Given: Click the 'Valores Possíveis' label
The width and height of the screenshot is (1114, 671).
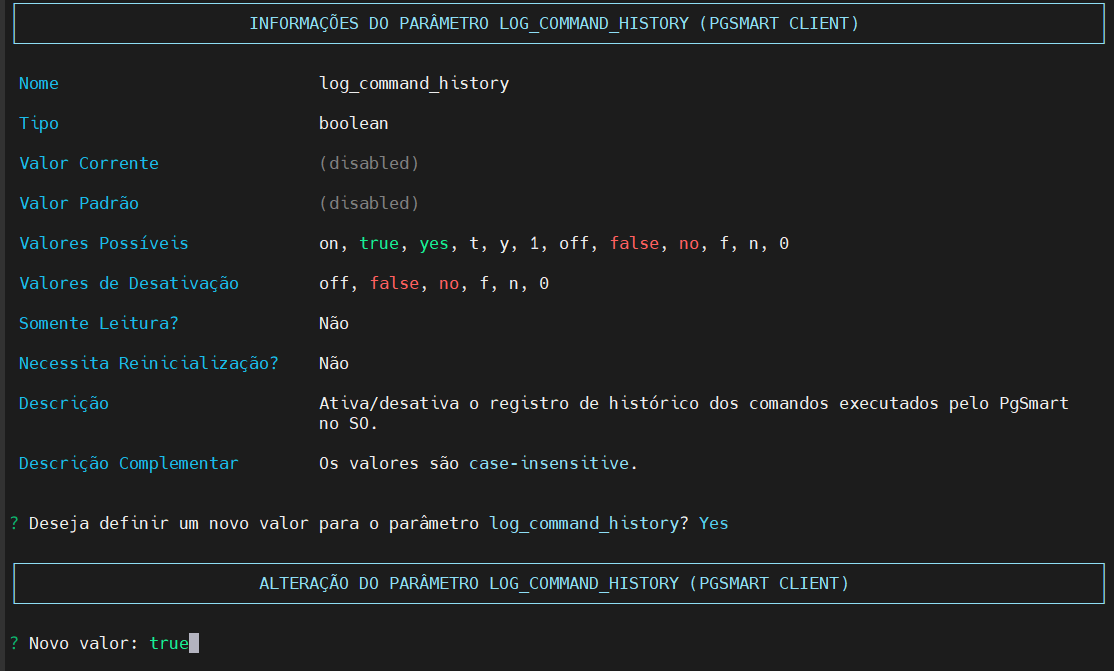Looking at the screenshot, I should (x=104, y=243).
